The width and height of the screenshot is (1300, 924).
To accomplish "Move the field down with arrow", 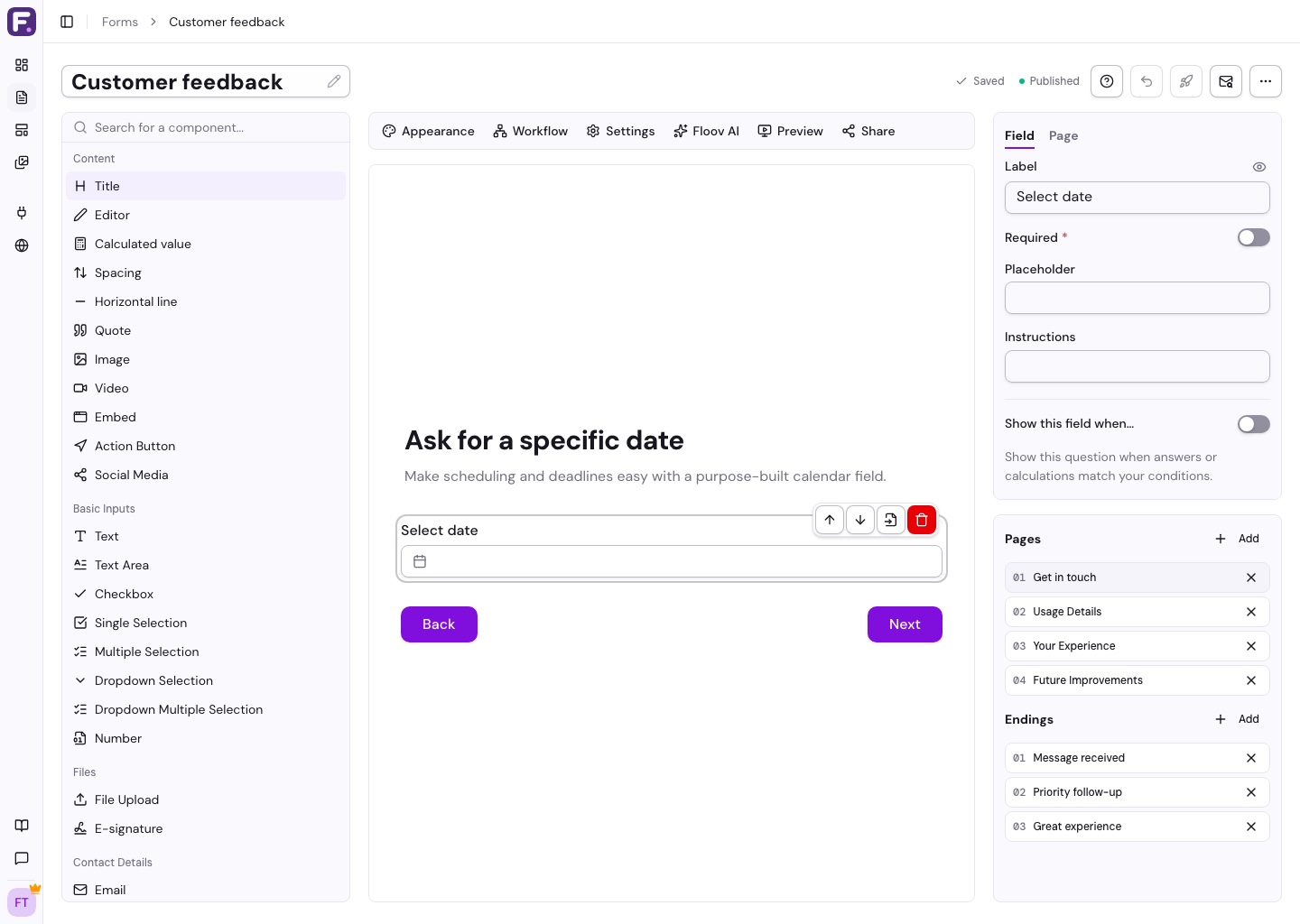I will 860,520.
